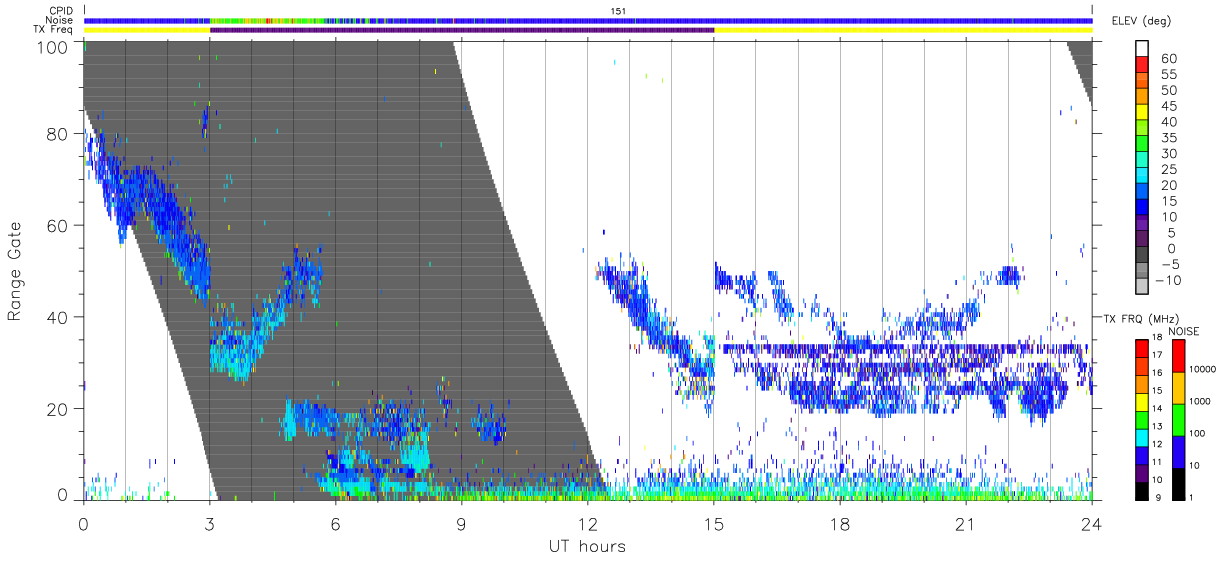The image size is (1228, 567).
Task: Click the 'ELEV (deg)' legend title
Action: [1142, 21]
